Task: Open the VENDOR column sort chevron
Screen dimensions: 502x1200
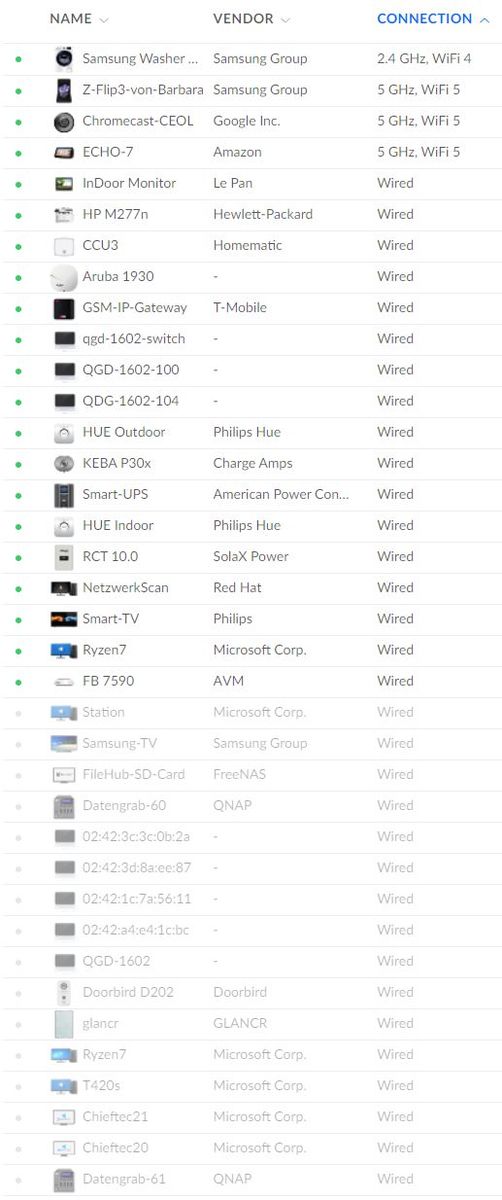Action: [285, 20]
